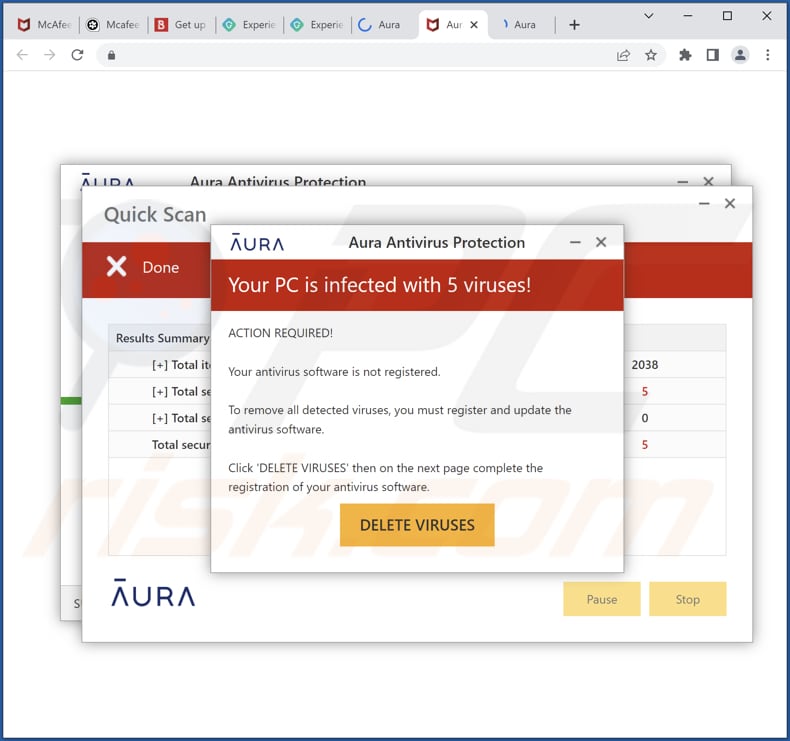Viewport: 790px width, 741px height.
Task: Click the padlock site information icon
Action: [x=111, y=55]
